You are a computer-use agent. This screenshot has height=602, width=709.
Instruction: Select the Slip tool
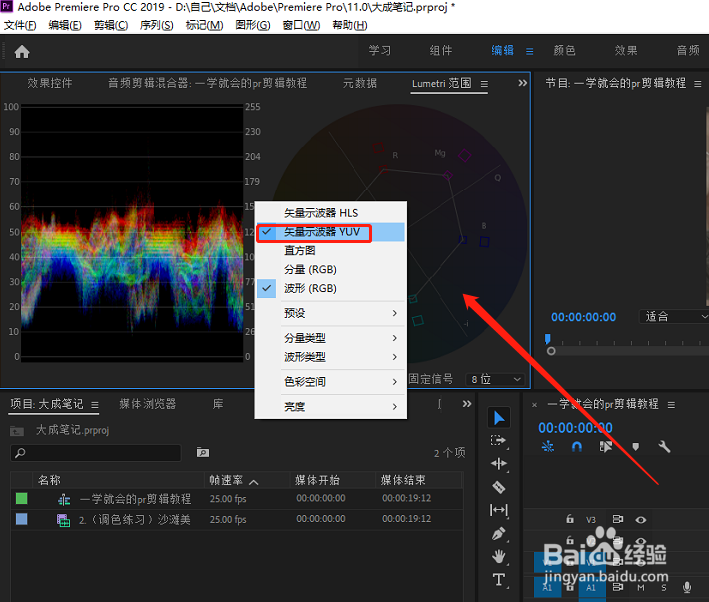click(499, 510)
